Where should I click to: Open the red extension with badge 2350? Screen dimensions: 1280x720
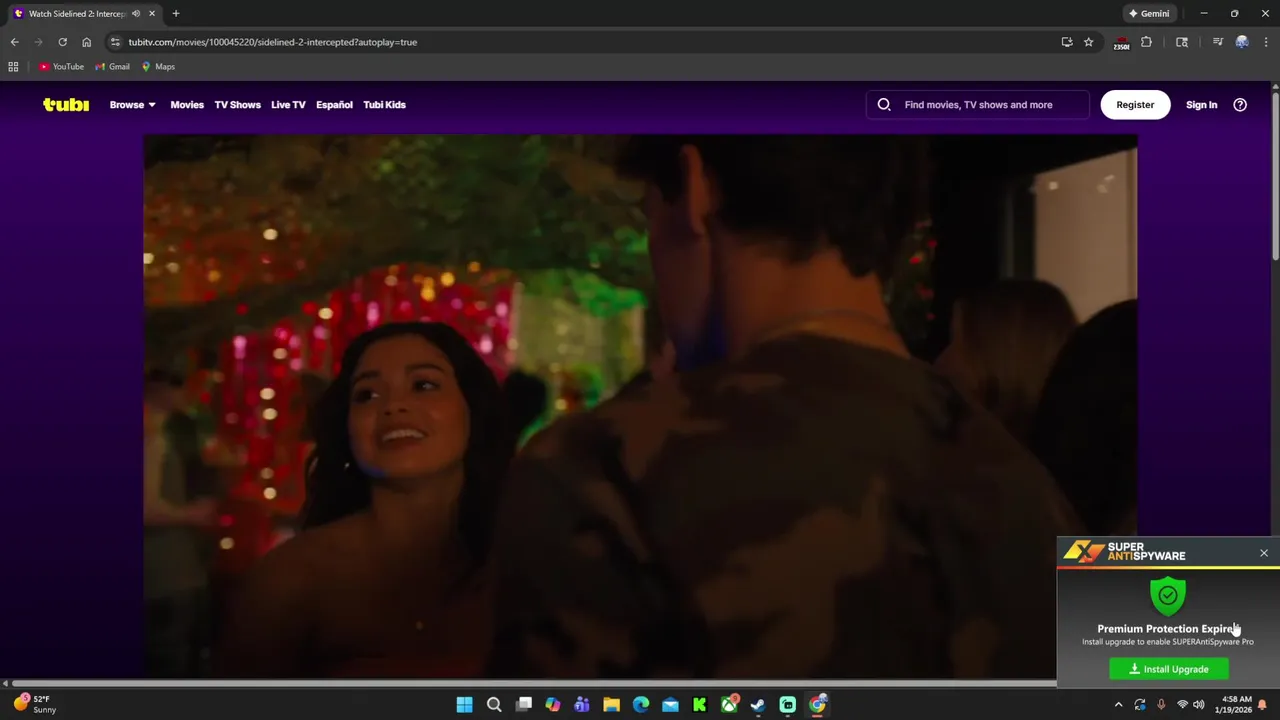[1122, 42]
